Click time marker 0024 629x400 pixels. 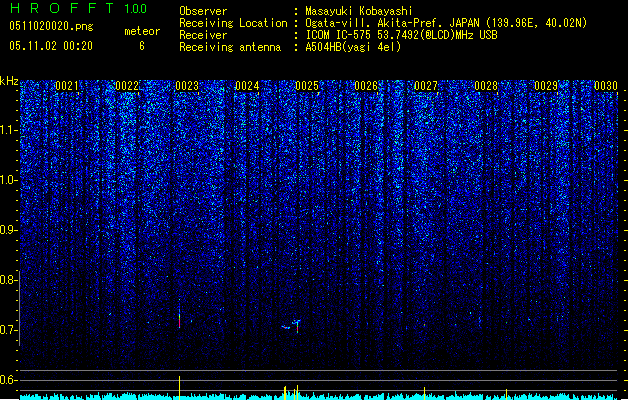pyautogui.click(x=247, y=86)
